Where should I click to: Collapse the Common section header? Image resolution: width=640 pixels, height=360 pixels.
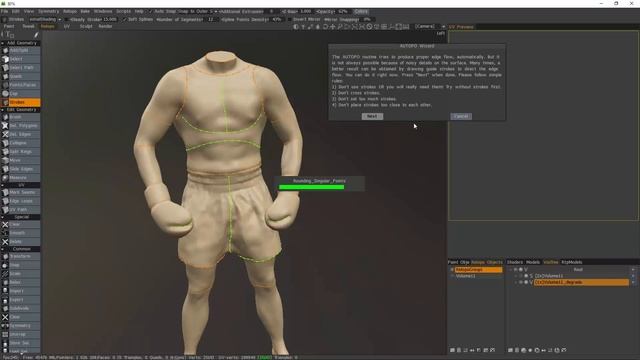pyautogui.click(x=3, y=249)
